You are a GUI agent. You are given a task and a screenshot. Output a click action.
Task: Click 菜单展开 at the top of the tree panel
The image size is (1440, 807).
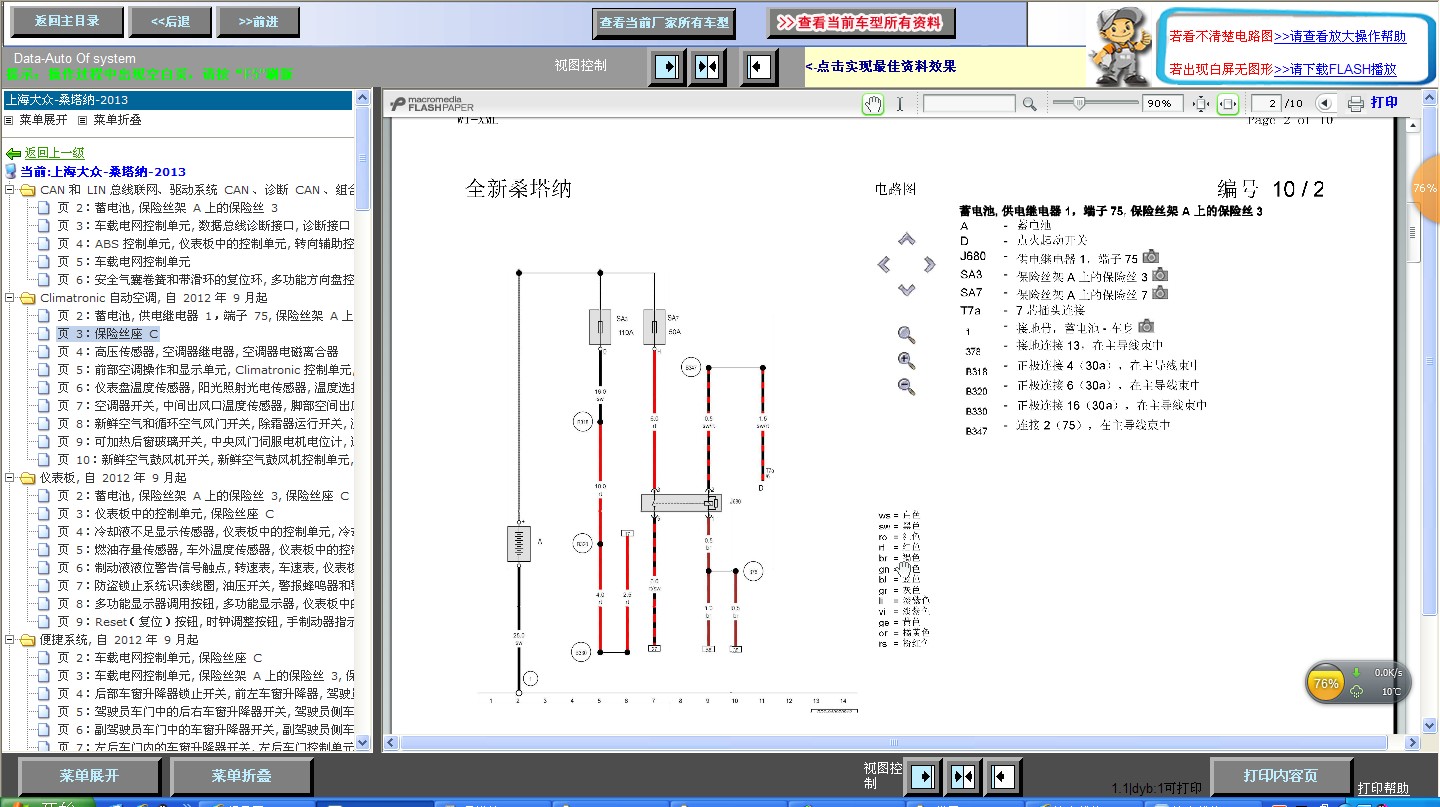(x=43, y=120)
